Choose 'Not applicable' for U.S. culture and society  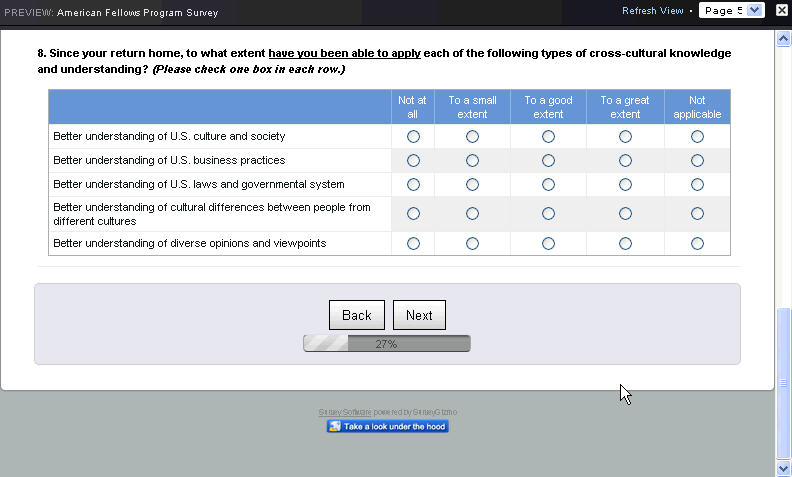tap(697, 136)
